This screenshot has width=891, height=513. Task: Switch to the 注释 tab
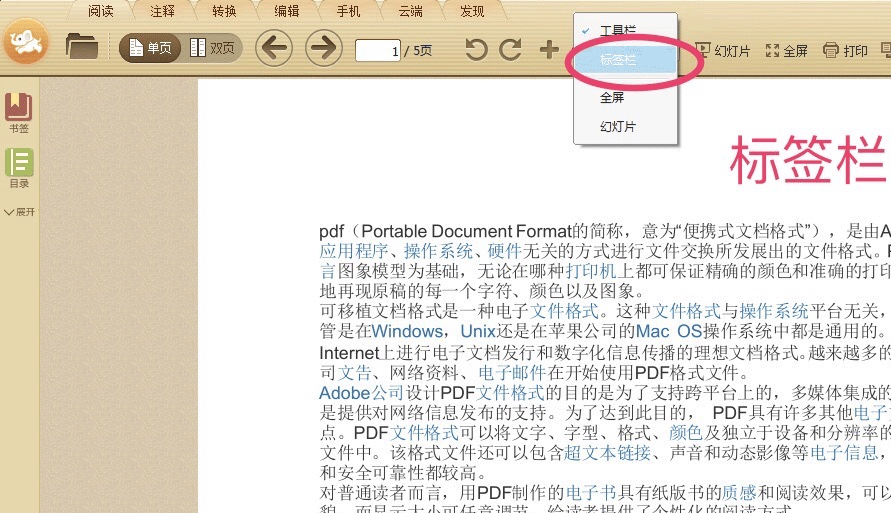pos(162,12)
